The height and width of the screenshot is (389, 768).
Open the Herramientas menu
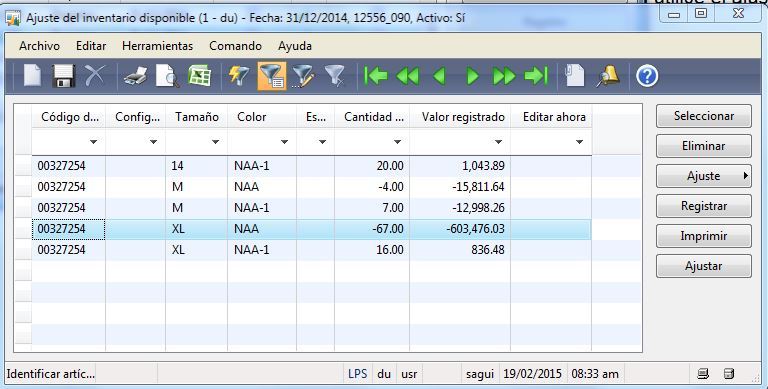[158, 46]
